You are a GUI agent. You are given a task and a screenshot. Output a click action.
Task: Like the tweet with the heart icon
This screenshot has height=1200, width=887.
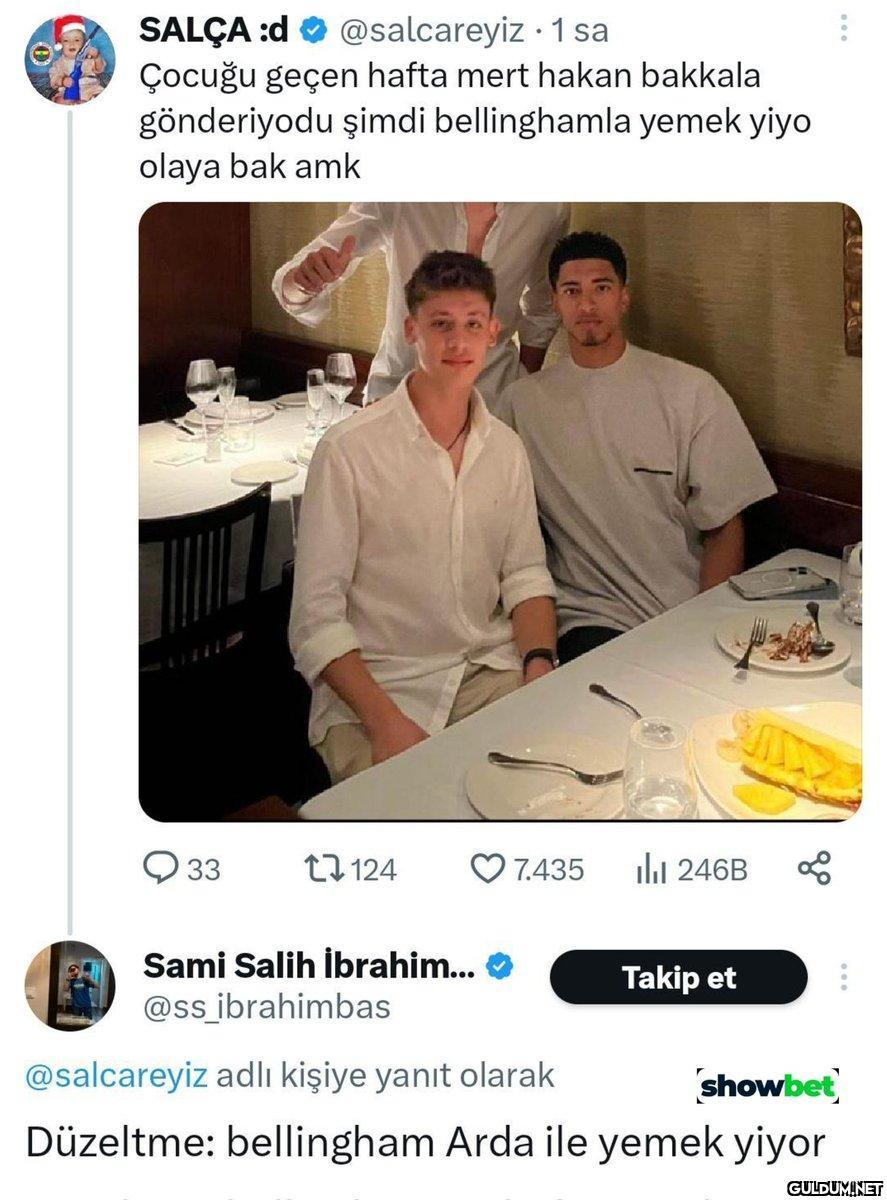click(488, 868)
